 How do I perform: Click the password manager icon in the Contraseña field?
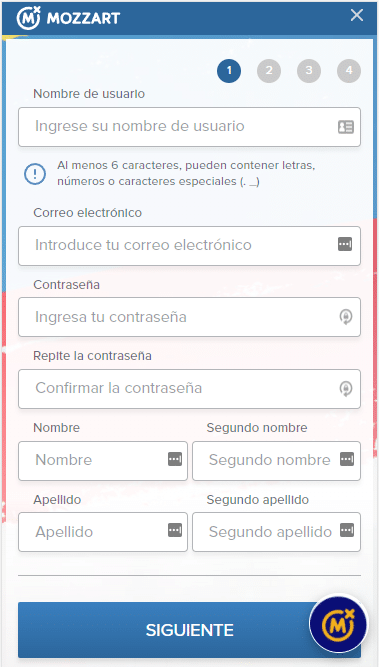tap(346, 317)
